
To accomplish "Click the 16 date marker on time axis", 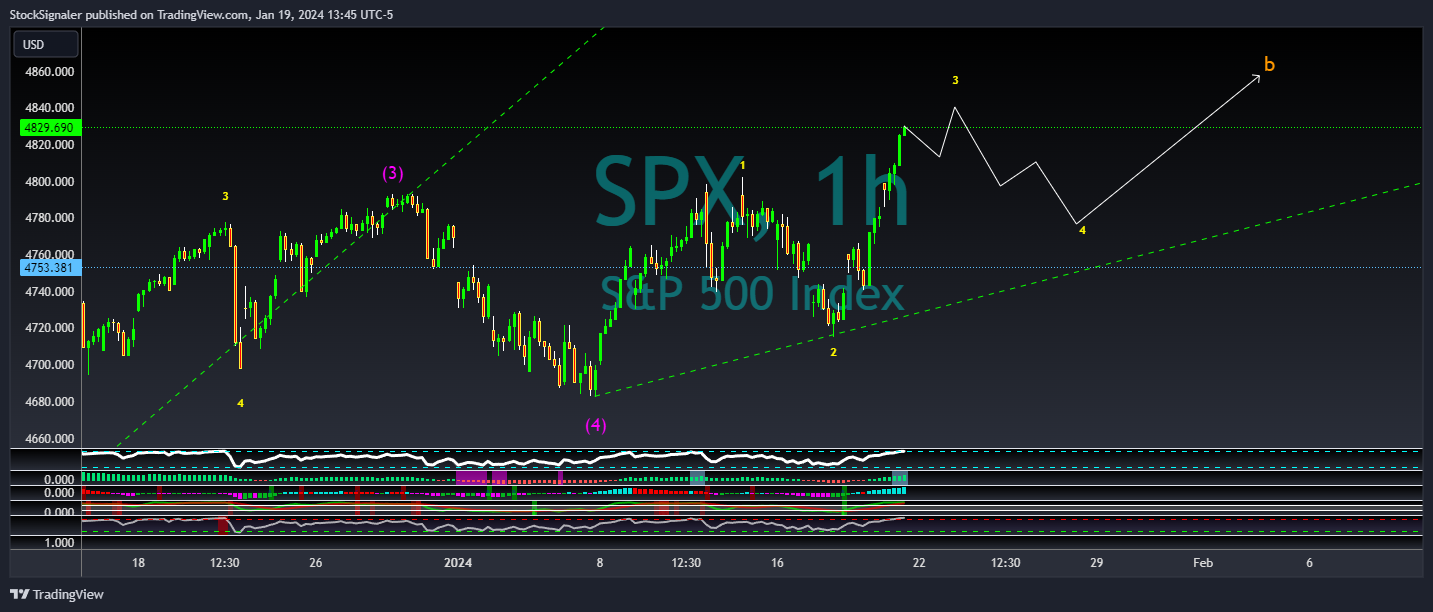I will click(777, 563).
